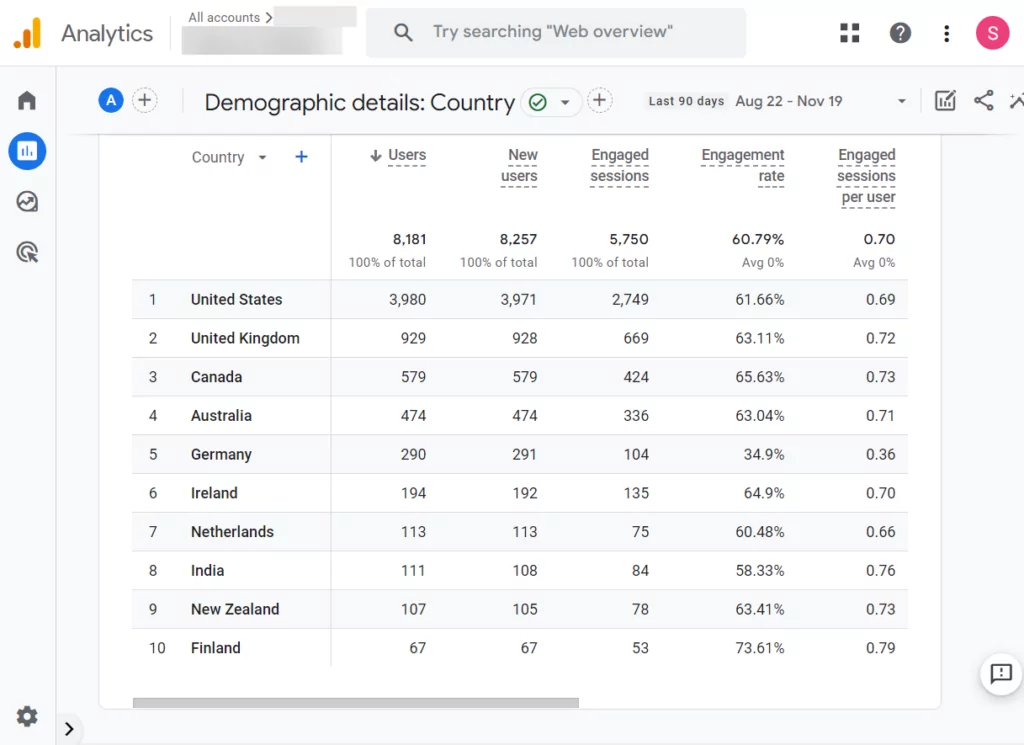
Task: Expand the sidebar navigation chevron
Action: click(69, 729)
